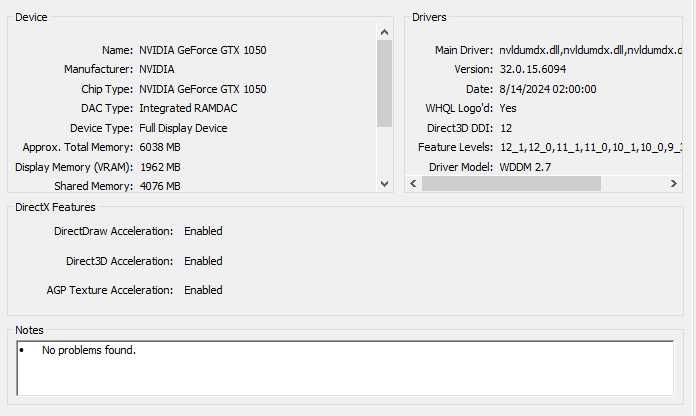
Task: Click the Approx. Total Memory value 6038 MB
Action: click(x=160, y=147)
